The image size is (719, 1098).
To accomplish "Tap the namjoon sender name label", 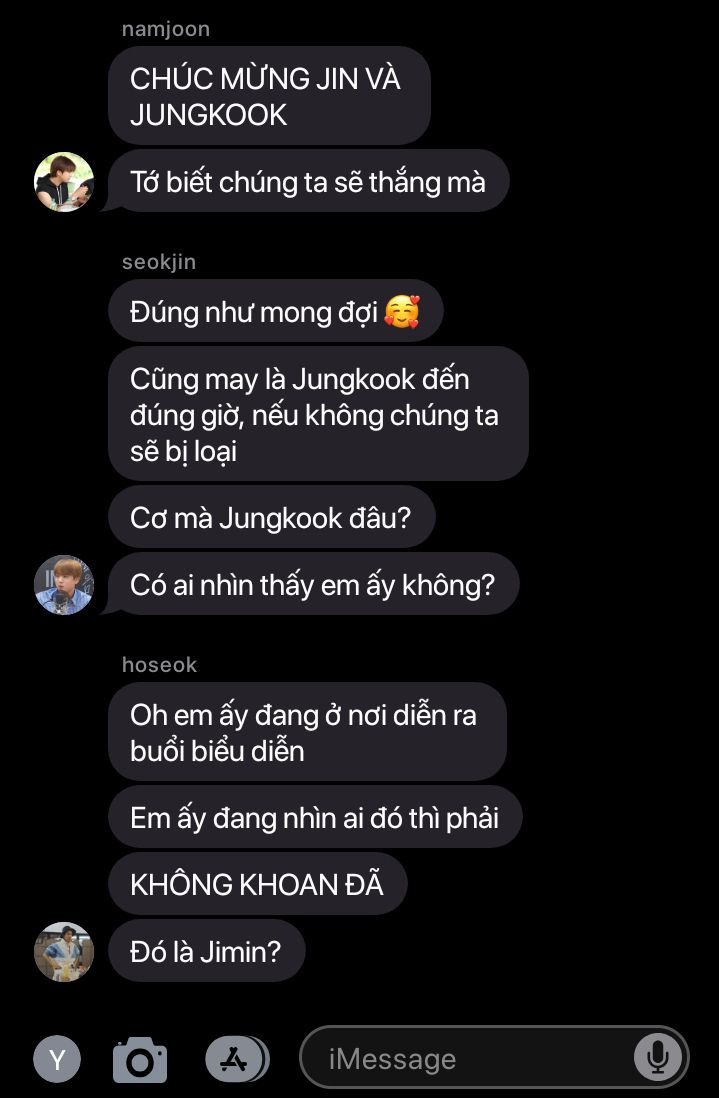I will click(x=166, y=29).
